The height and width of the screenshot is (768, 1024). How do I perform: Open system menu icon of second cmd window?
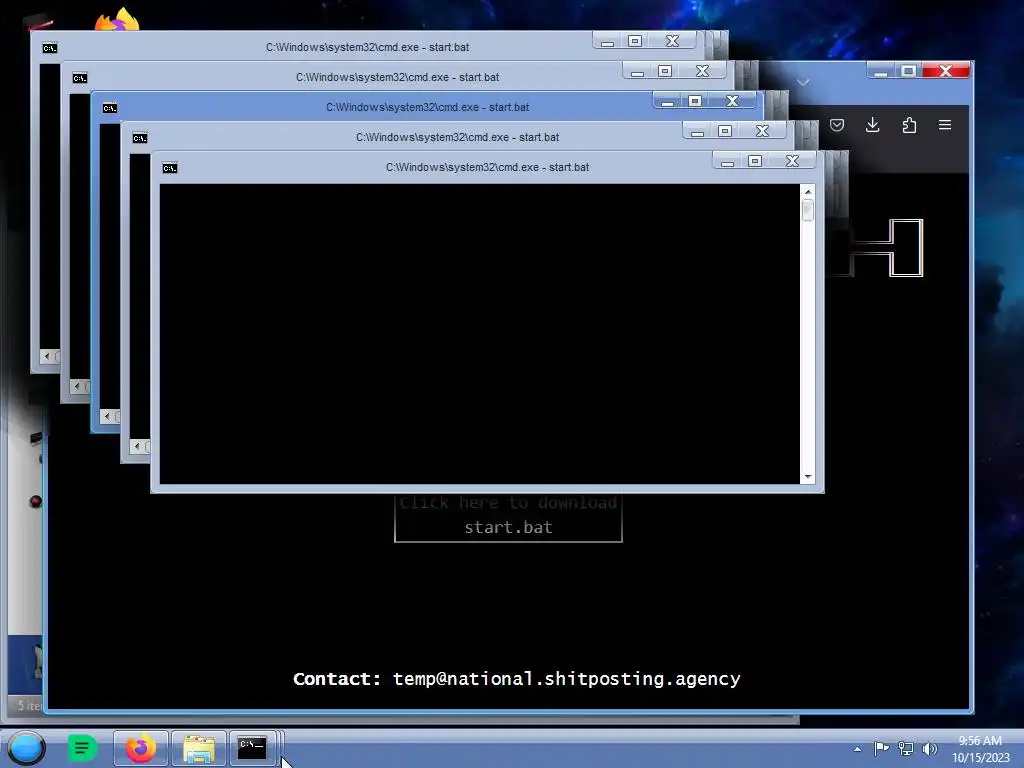(x=80, y=78)
